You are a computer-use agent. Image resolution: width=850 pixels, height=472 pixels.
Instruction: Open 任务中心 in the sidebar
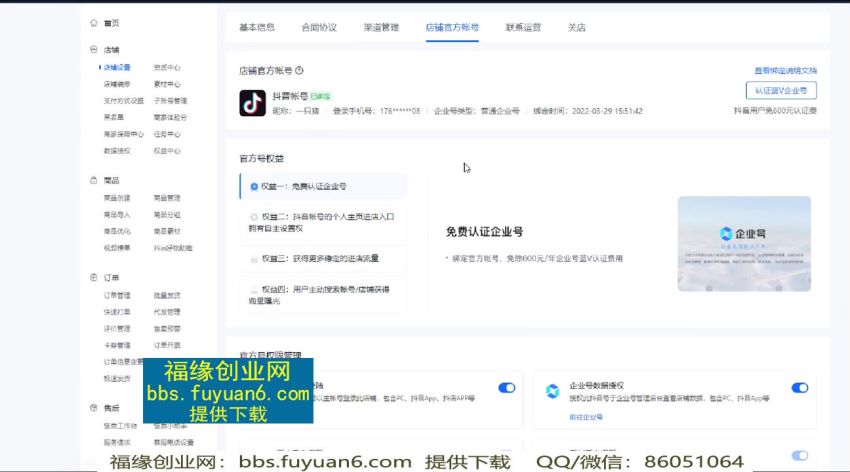[167, 134]
